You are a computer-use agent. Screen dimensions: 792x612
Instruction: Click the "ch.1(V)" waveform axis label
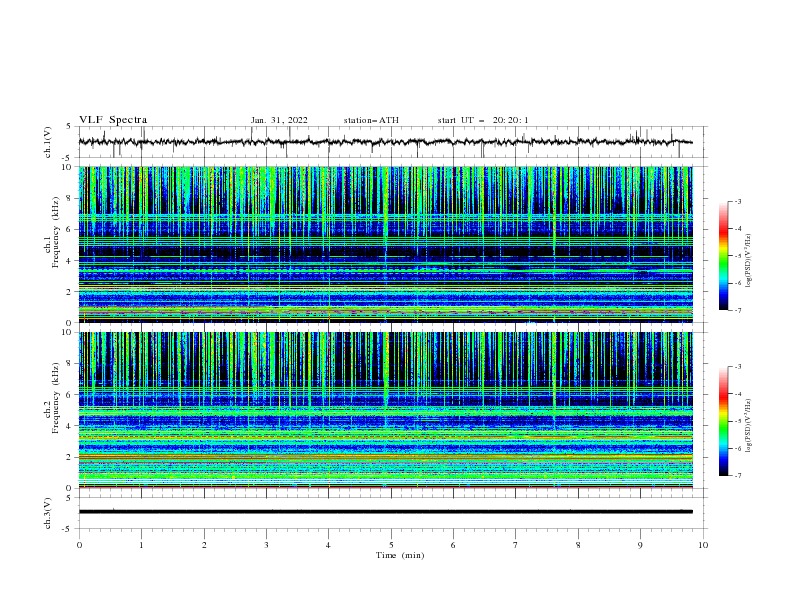47,142
